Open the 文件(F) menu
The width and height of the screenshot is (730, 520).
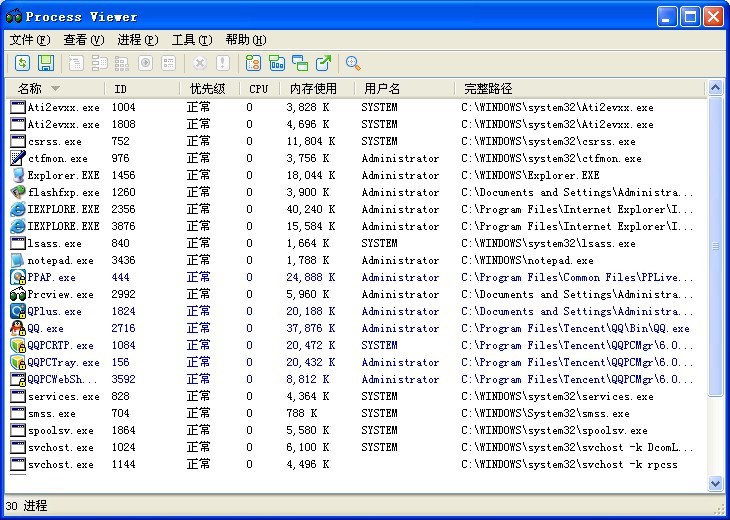pos(29,40)
